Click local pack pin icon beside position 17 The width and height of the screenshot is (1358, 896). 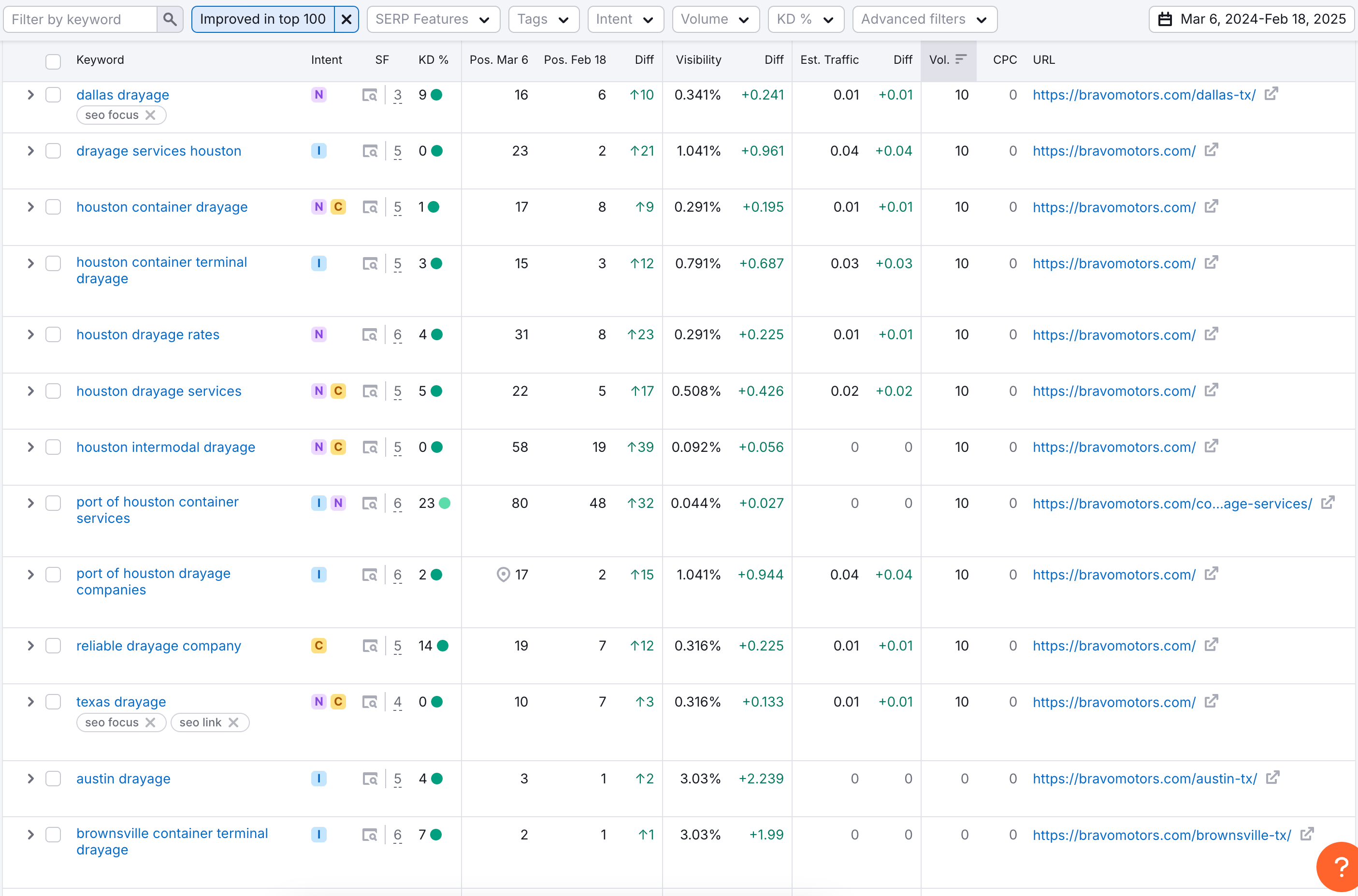pyautogui.click(x=503, y=574)
